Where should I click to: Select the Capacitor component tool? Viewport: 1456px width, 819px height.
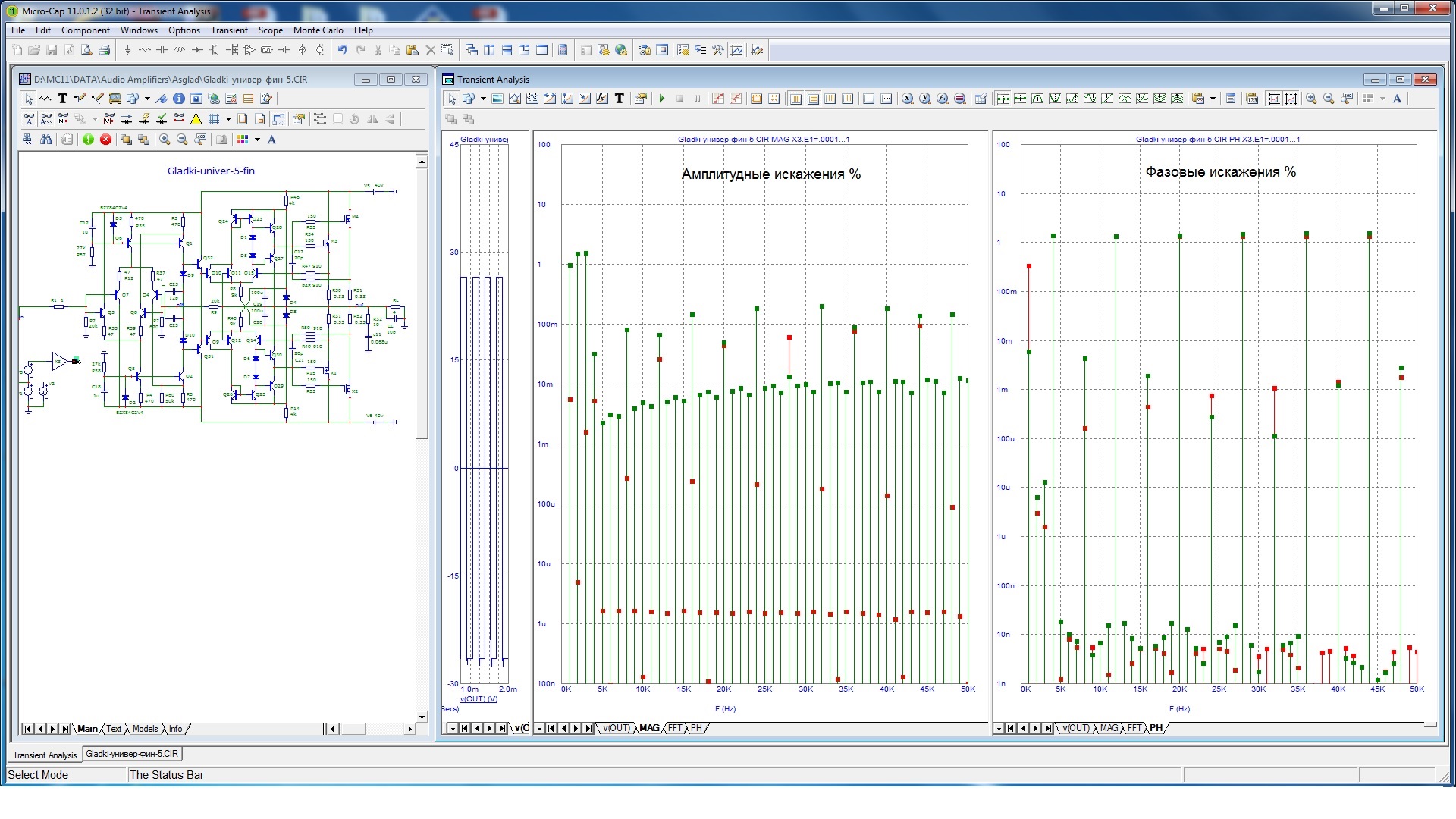tap(162, 50)
